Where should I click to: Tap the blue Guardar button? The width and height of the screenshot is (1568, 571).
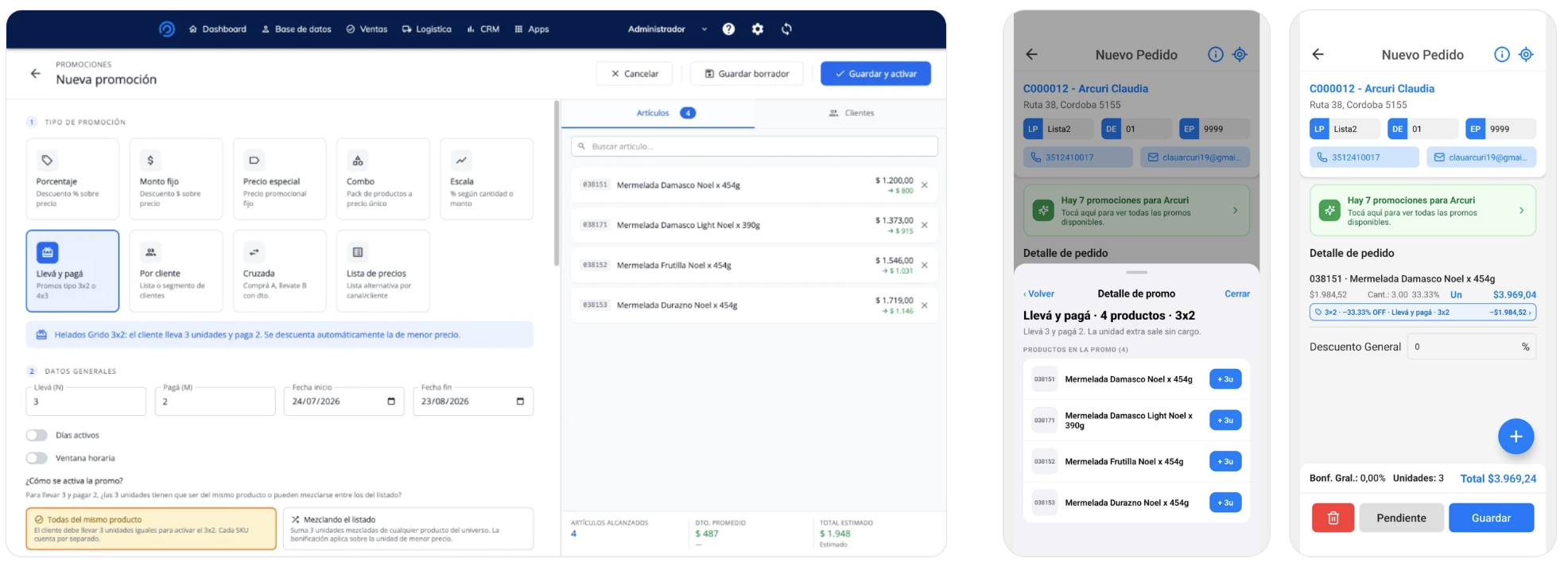pos(1491,518)
